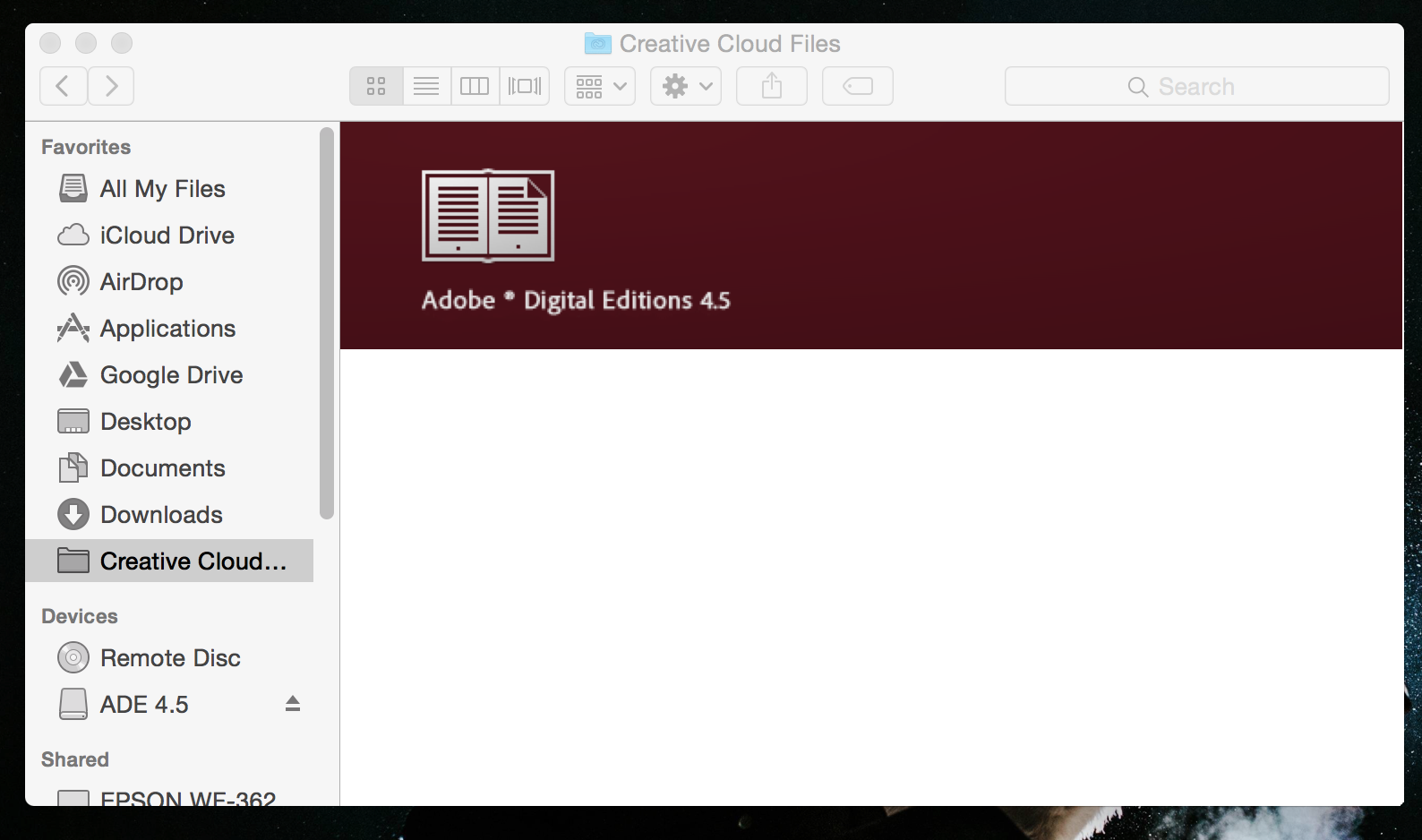This screenshot has height=840, width=1422.
Task: Switch to icon view
Action: pyautogui.click(x=376, y=86)
